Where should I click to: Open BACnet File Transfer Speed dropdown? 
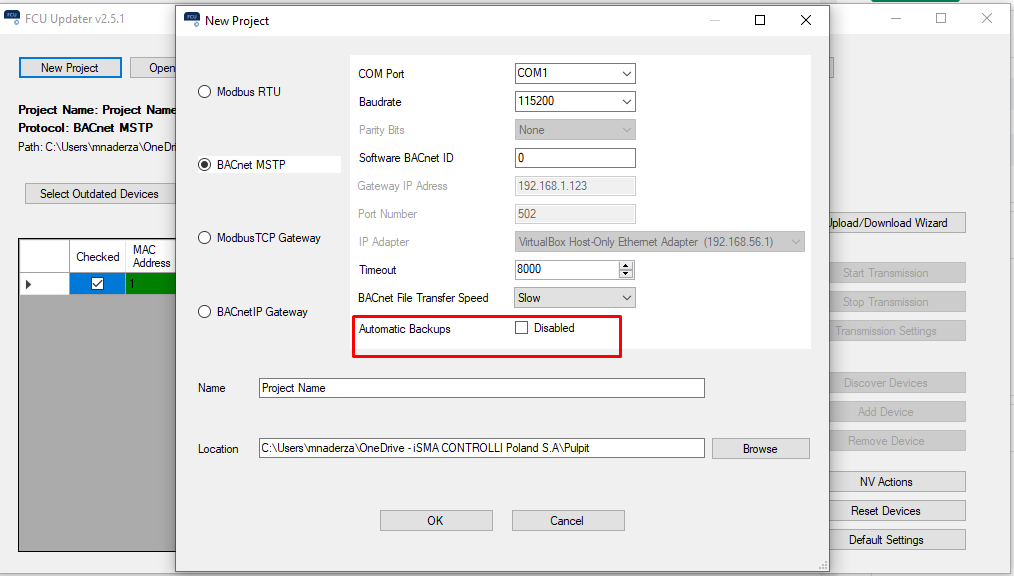(575, 298)
